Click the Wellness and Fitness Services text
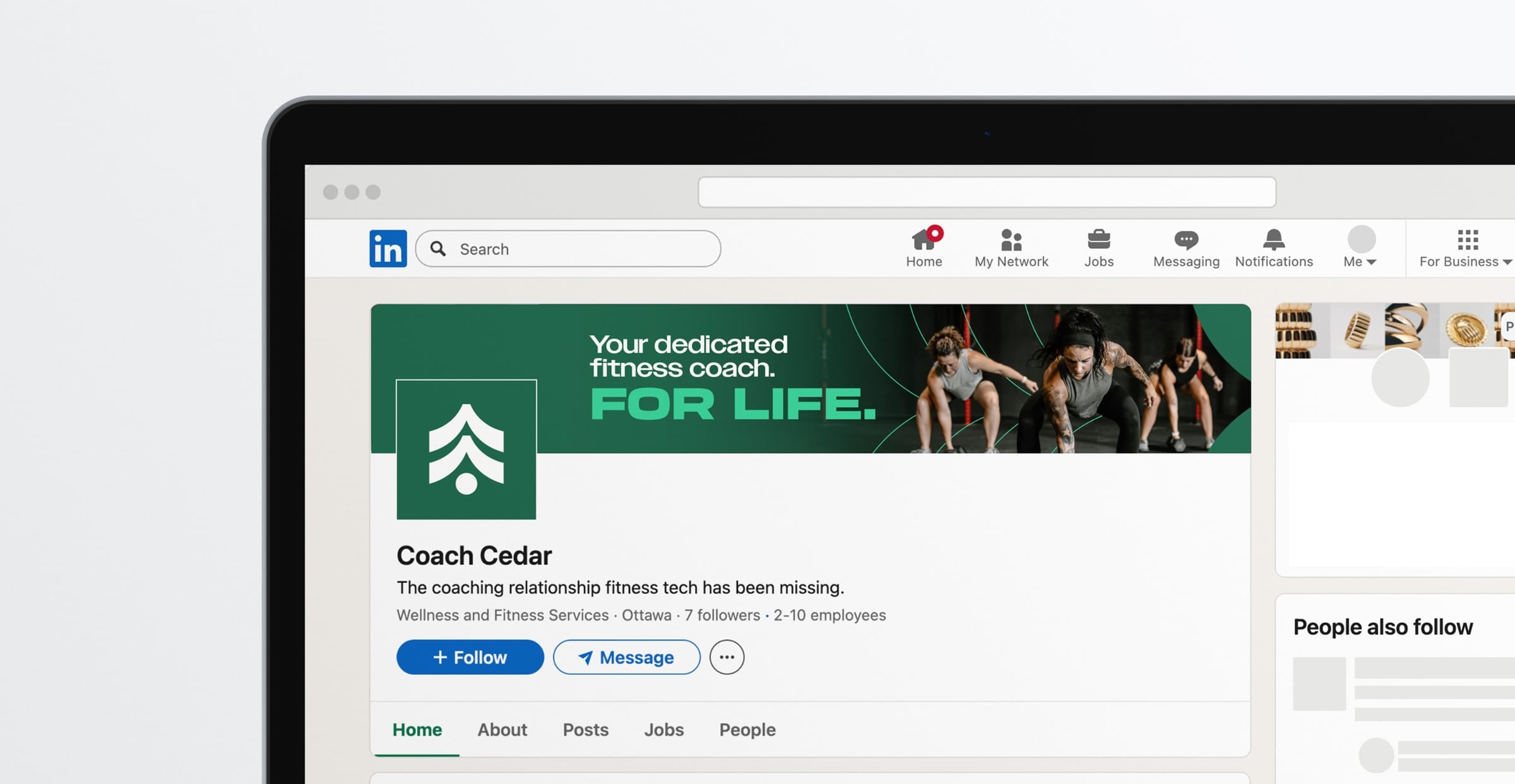 click(502, 615)
